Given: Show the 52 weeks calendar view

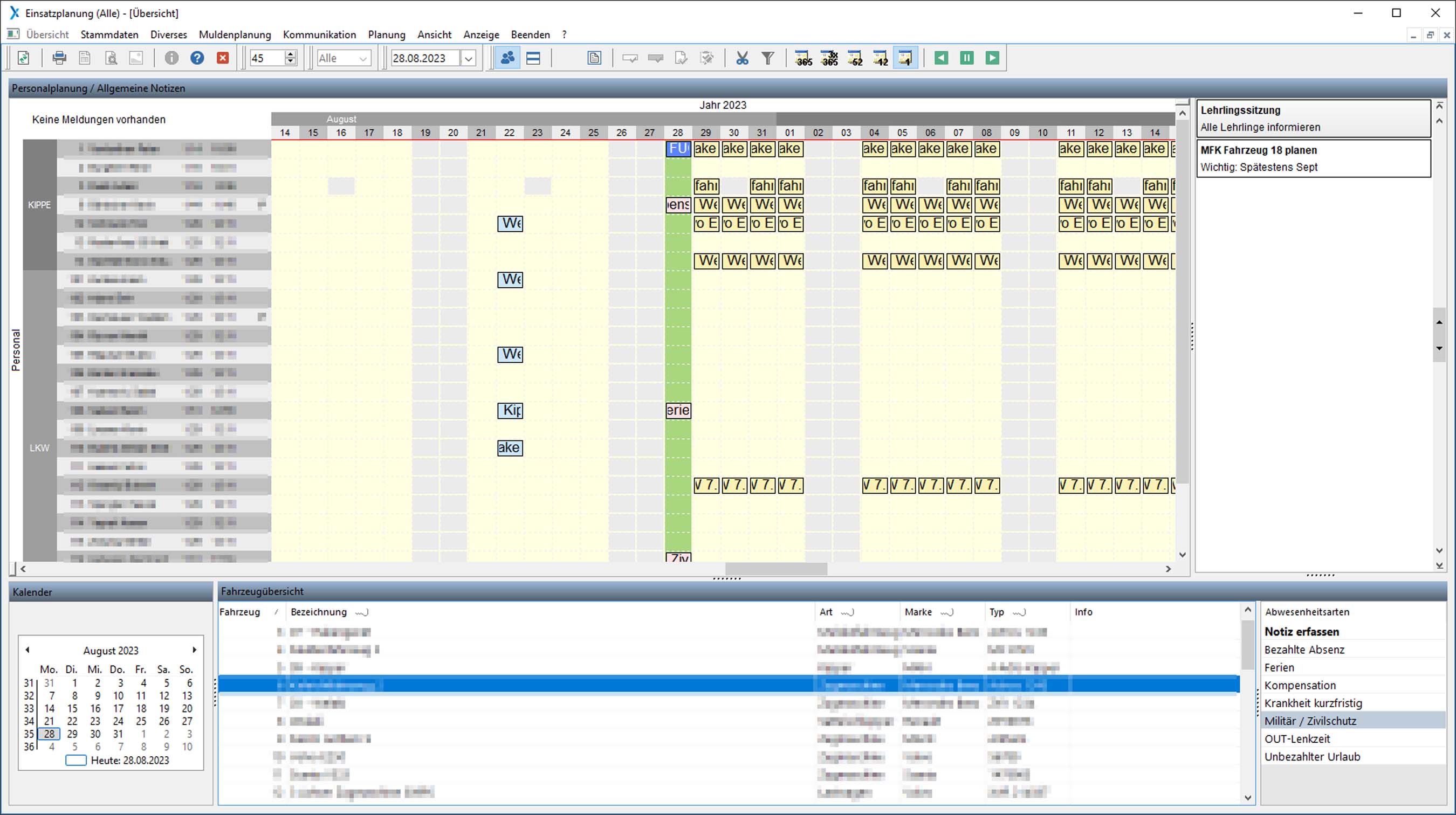Looking at the screenshot, I should [855, 58].
